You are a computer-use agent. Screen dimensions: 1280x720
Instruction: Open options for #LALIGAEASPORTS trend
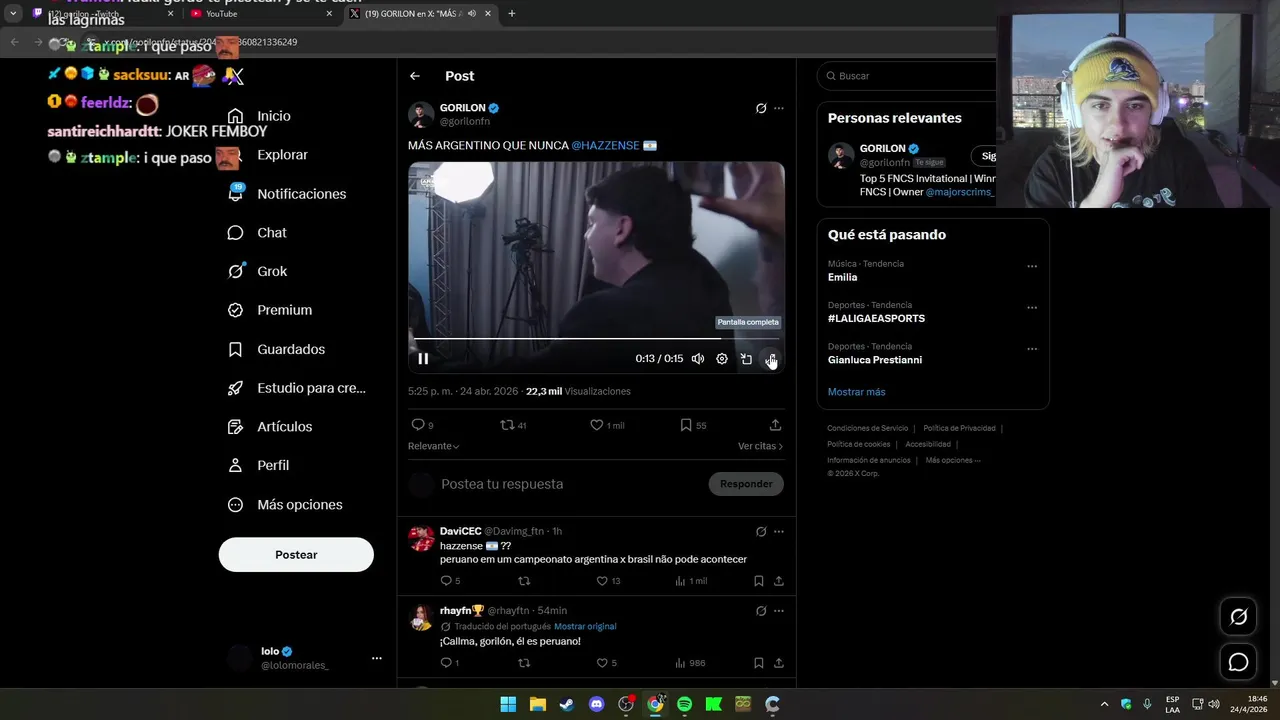pos(1032,307)
